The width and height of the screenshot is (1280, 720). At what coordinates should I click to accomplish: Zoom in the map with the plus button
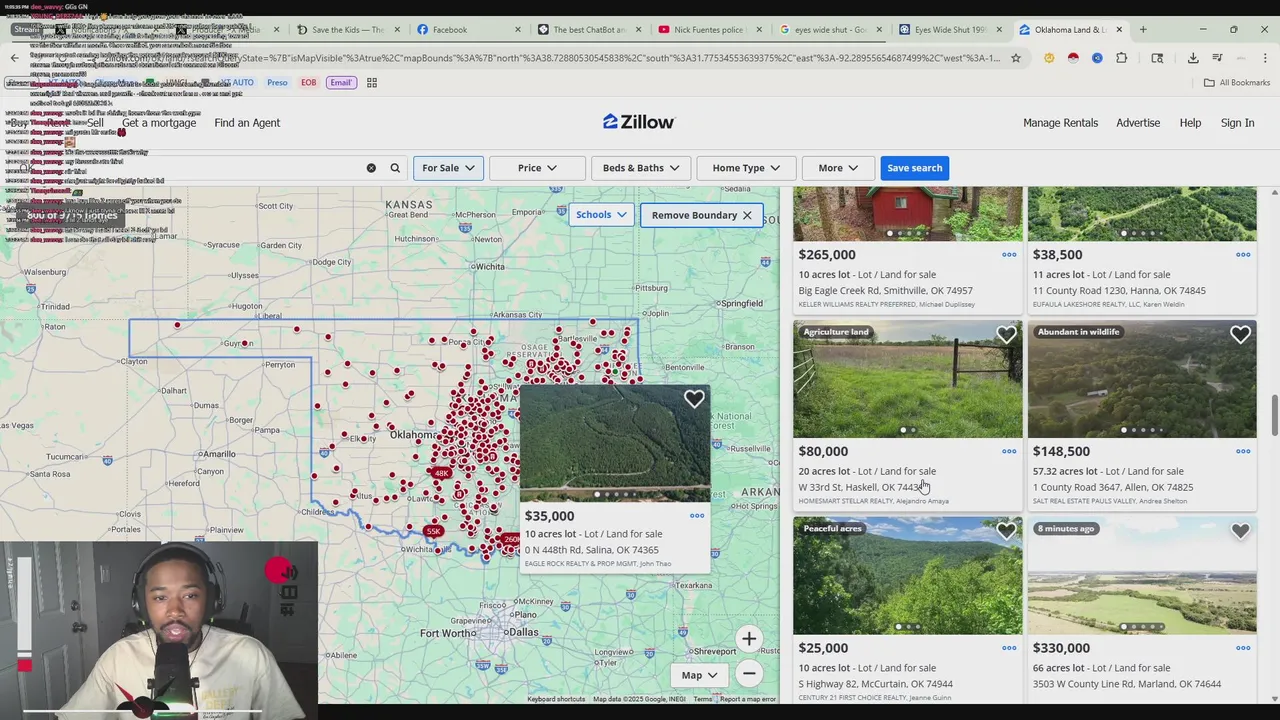749,639
